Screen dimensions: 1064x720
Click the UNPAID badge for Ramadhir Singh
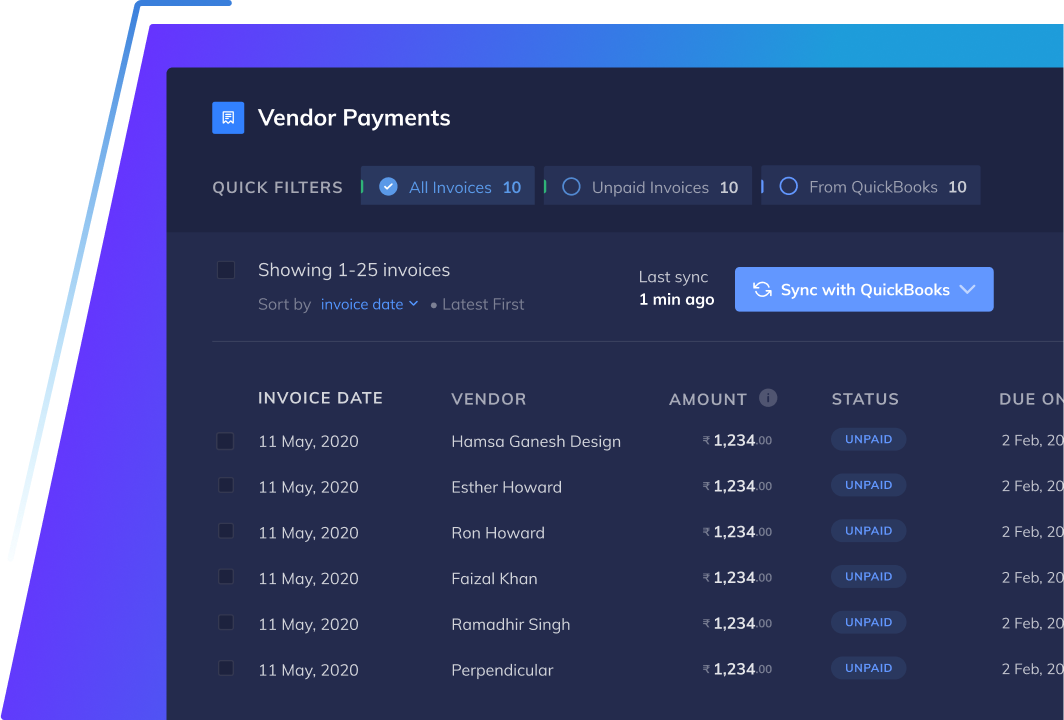pyautogui.click(x=868, y=622)
